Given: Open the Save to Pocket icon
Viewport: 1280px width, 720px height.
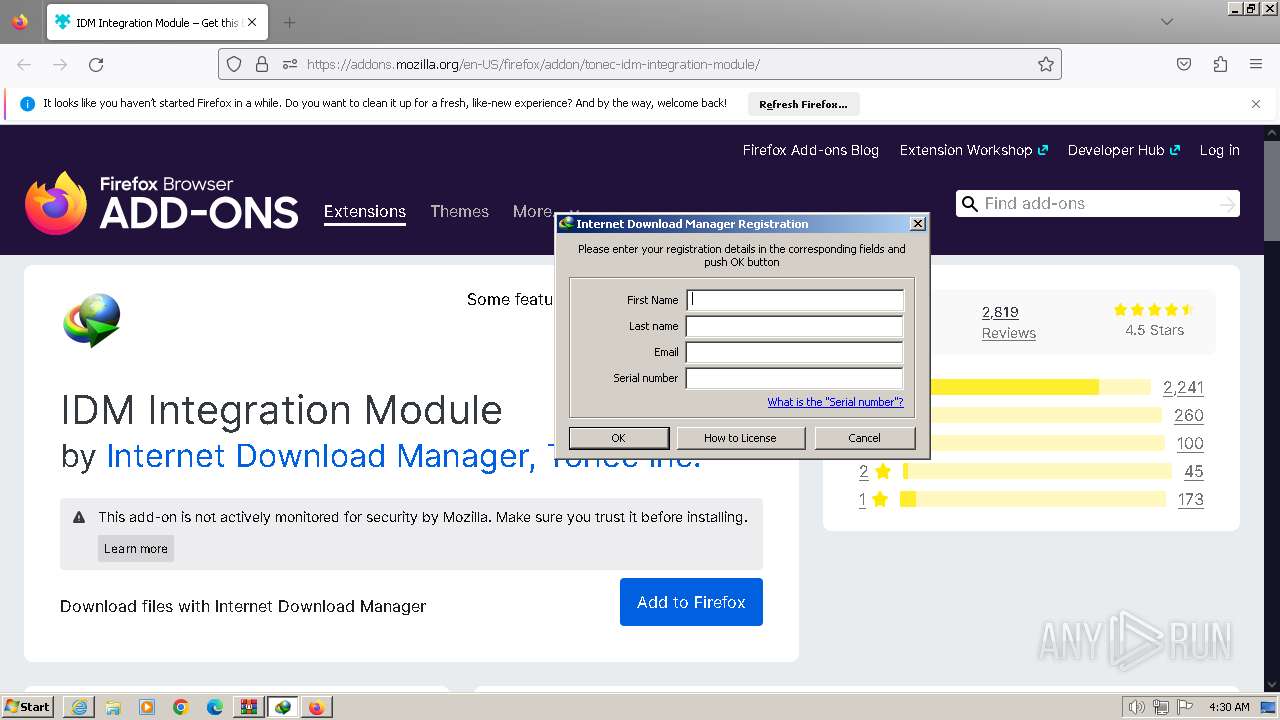Looking at the screenshot, I should point(1184,64).
